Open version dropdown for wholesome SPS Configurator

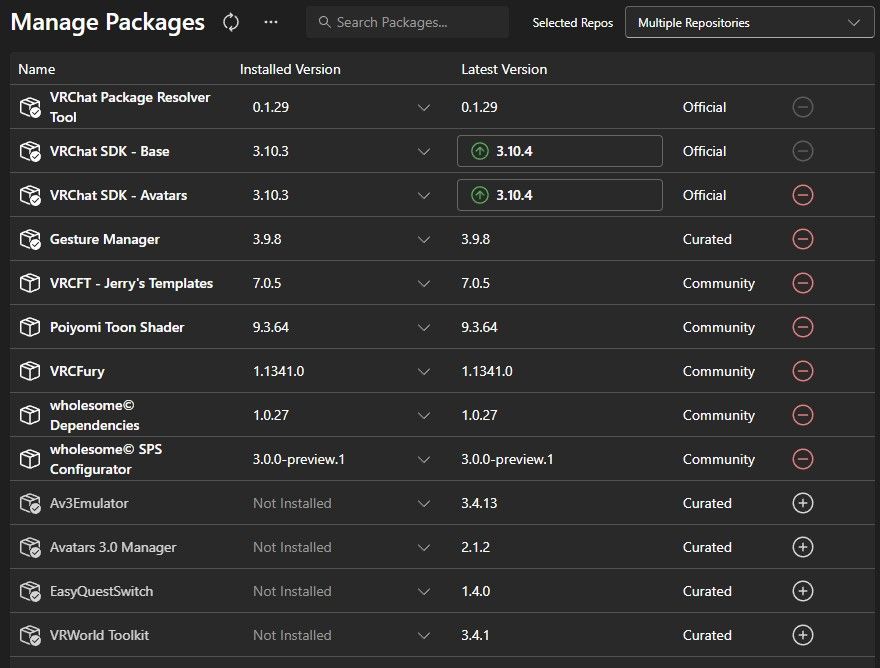coord(424,460)
